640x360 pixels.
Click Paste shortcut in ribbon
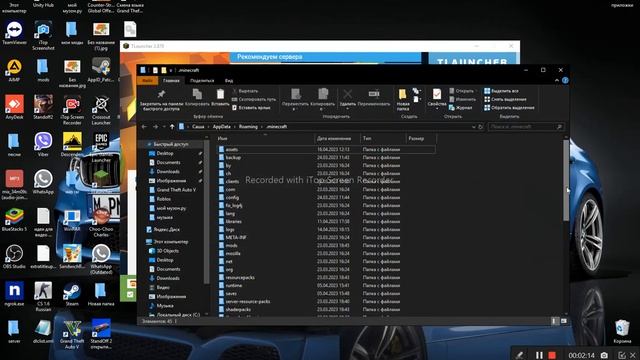coord(251,108)
